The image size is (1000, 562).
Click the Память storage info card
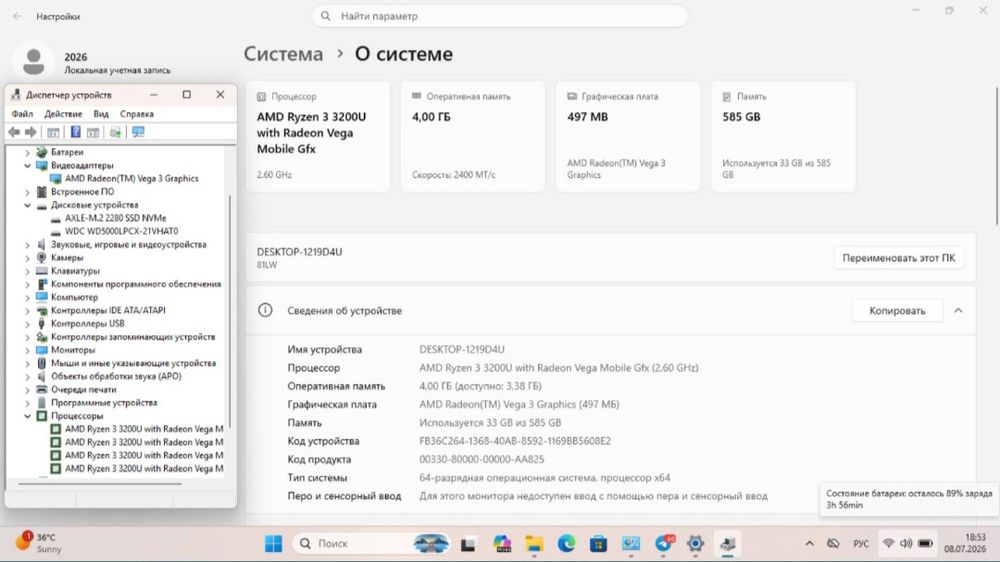tap(783, 136)
